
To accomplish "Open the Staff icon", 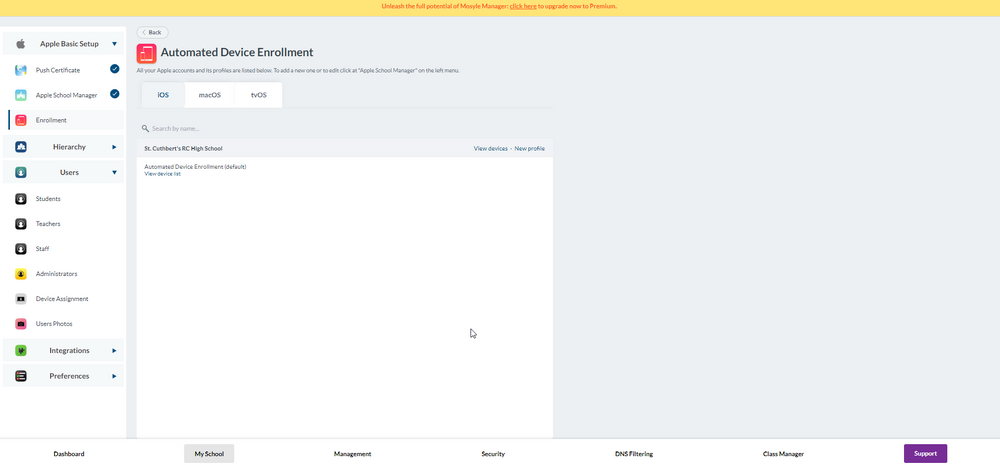I will point(20,249).
